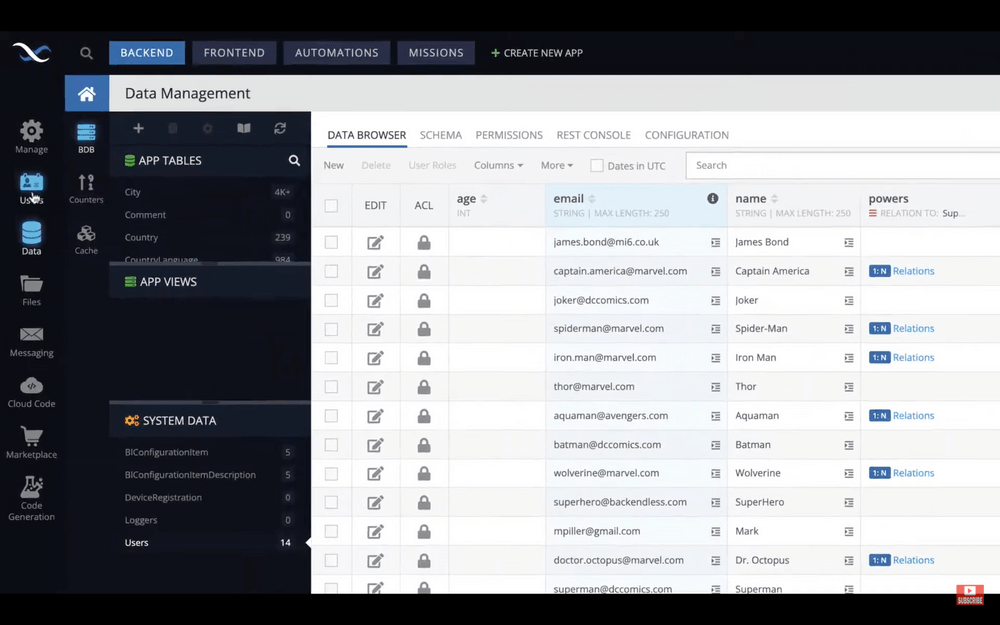
Task: Select the Cache icon
Action: 85,234
